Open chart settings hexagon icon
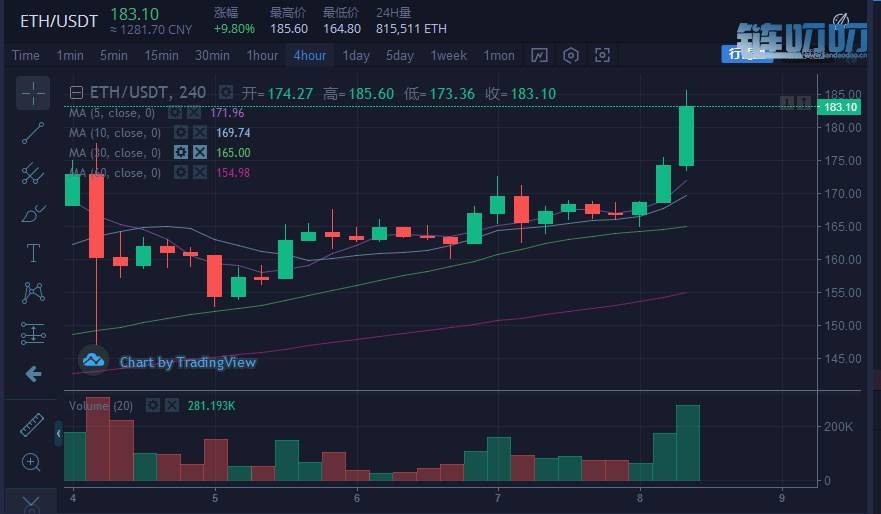The height and width of the screenshot is (514, 881). [x=571, y=55]
